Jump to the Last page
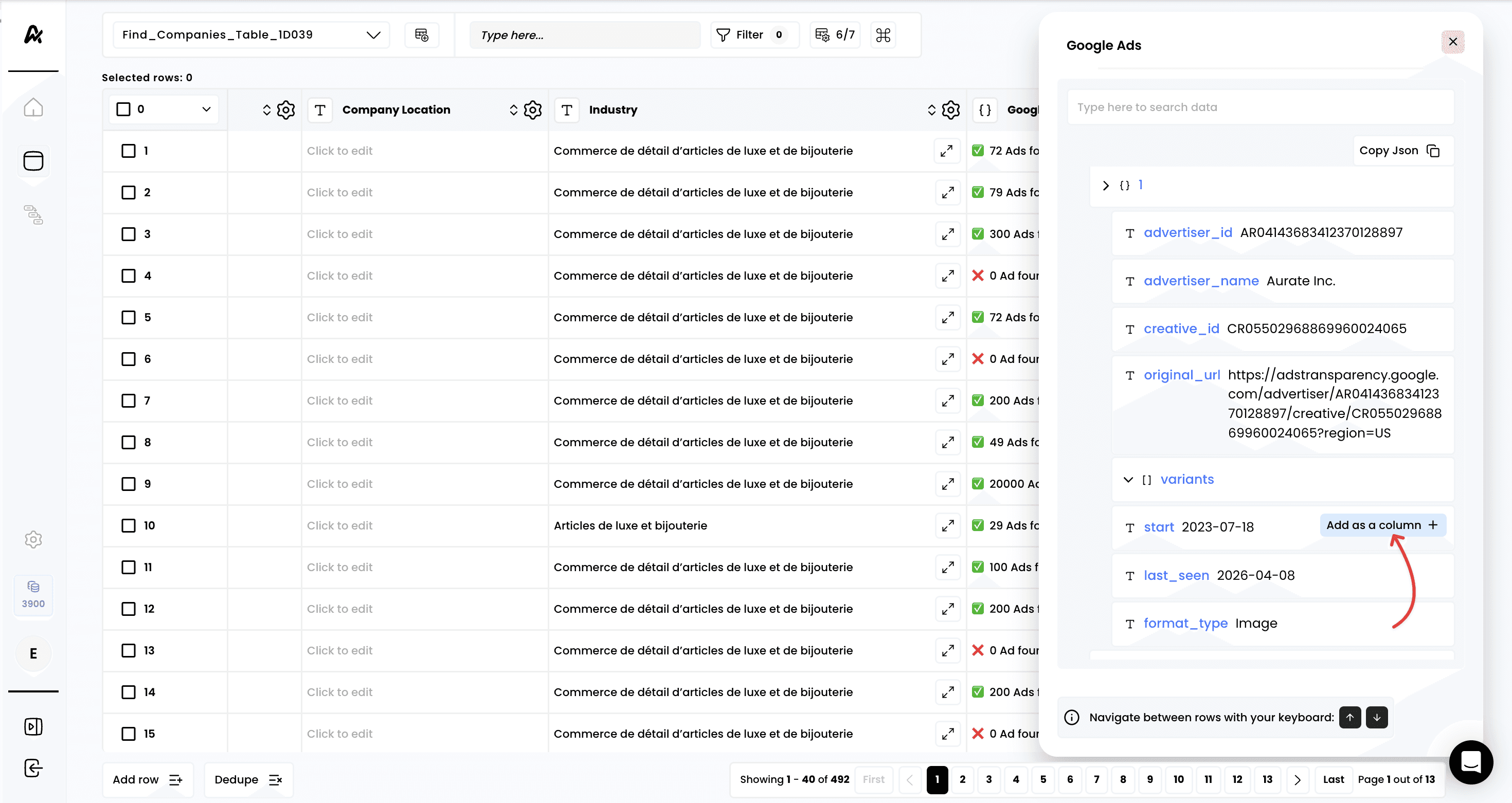Image resolution: width=1512 pixels, height=803 pixels. [1333, 779]
